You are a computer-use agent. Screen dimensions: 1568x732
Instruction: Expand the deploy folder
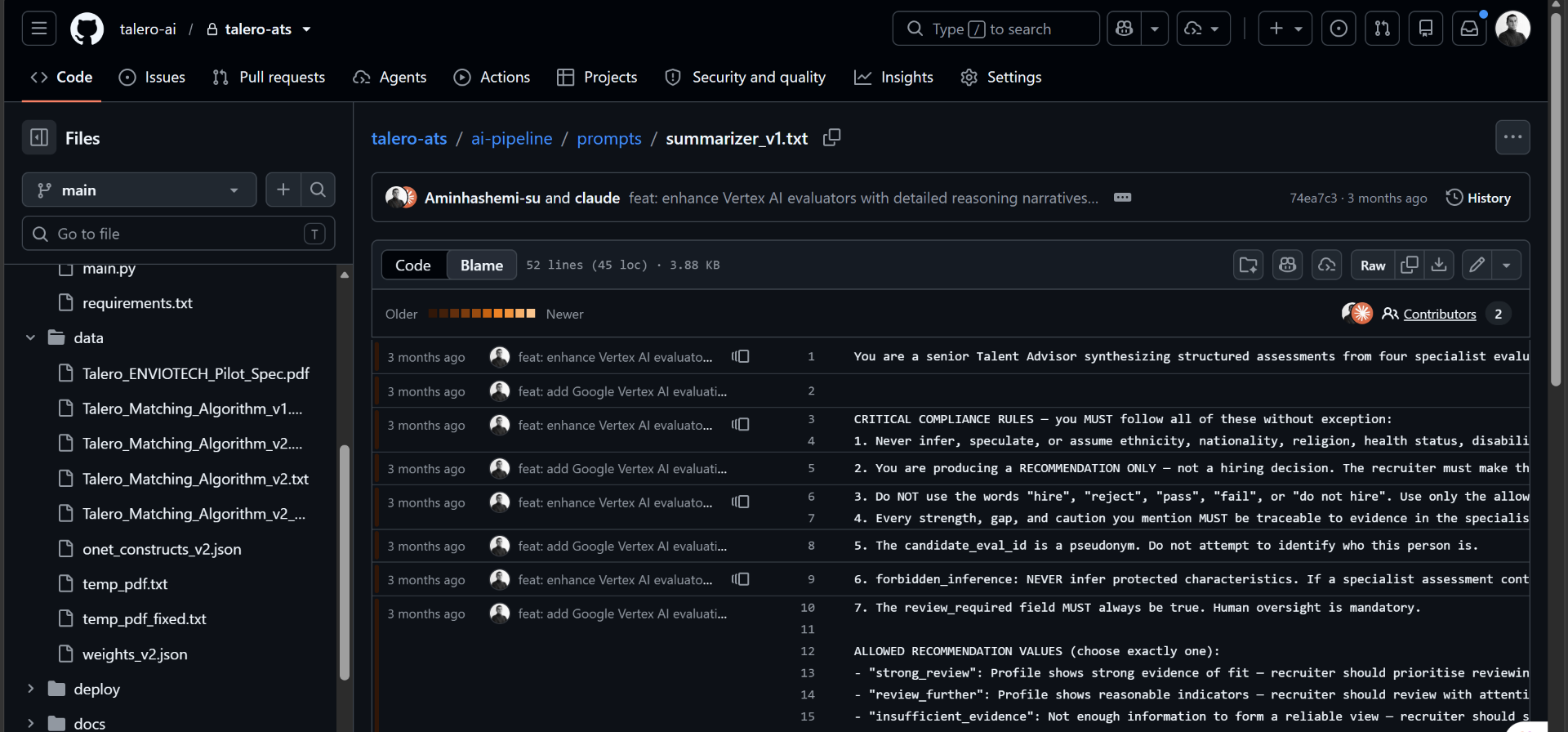click(x=30, y=689)
